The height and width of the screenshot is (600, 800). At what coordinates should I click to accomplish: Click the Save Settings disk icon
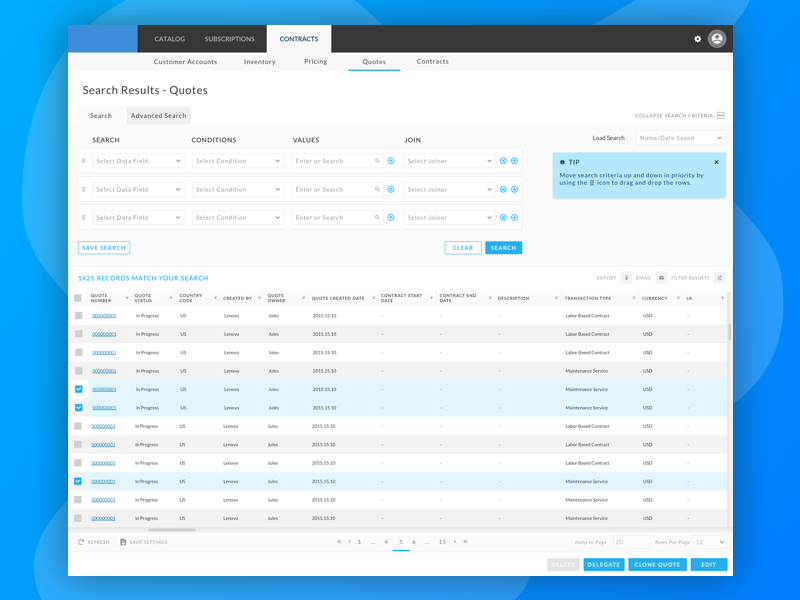click(123, 541)
